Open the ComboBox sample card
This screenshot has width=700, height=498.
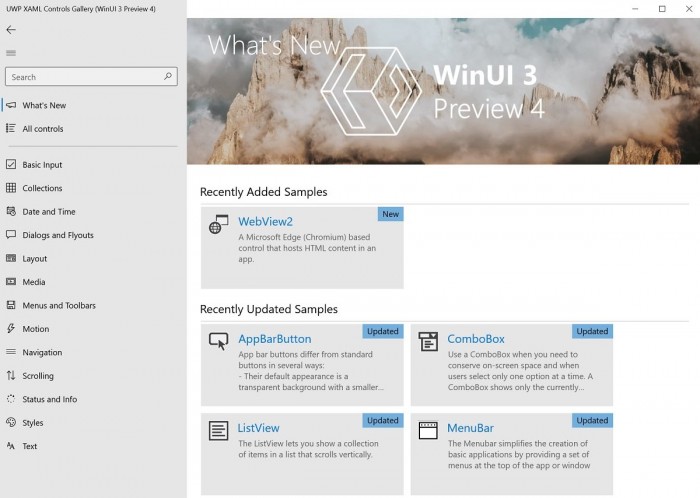511,363
